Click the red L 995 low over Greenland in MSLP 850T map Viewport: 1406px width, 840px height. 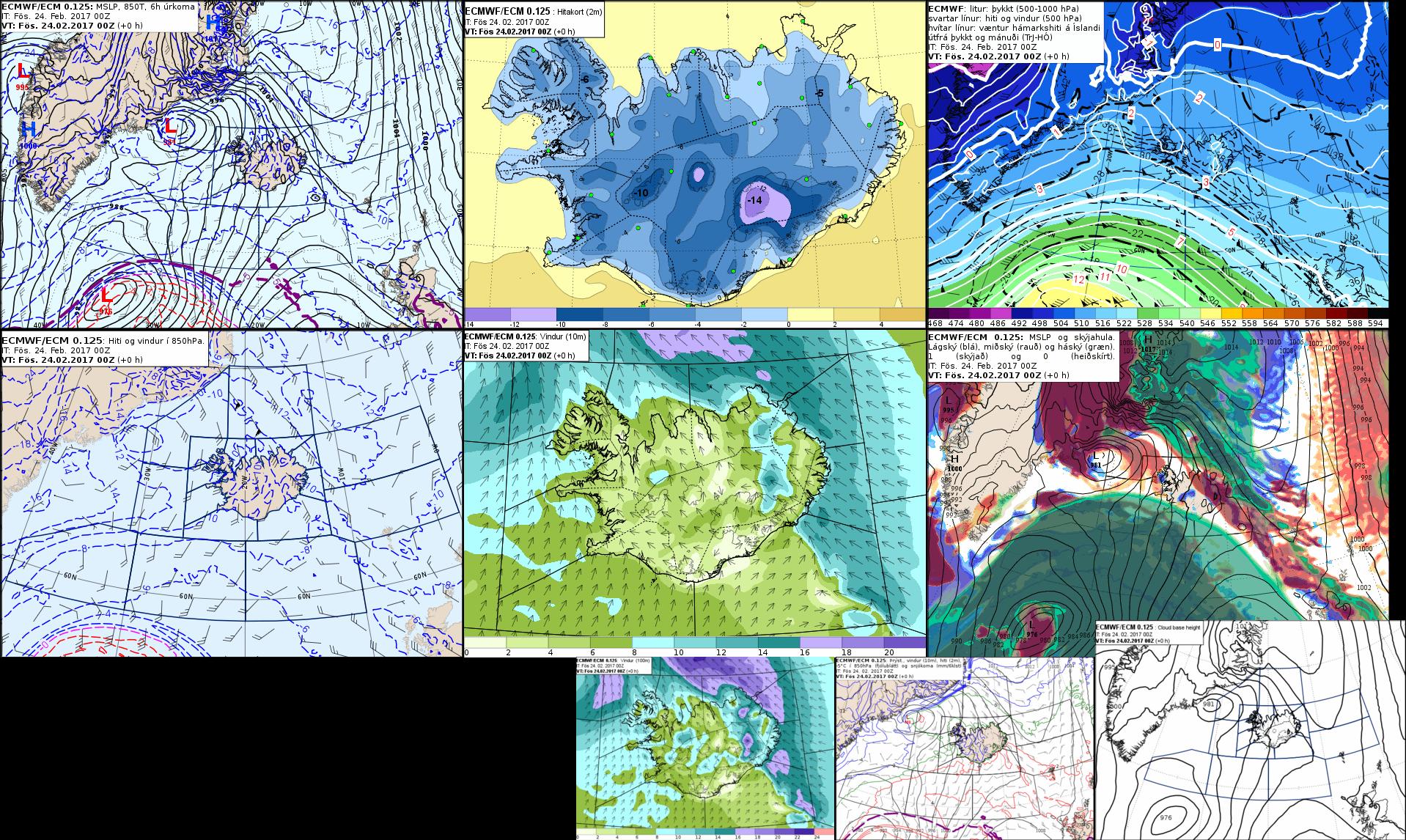pos(23,75)
